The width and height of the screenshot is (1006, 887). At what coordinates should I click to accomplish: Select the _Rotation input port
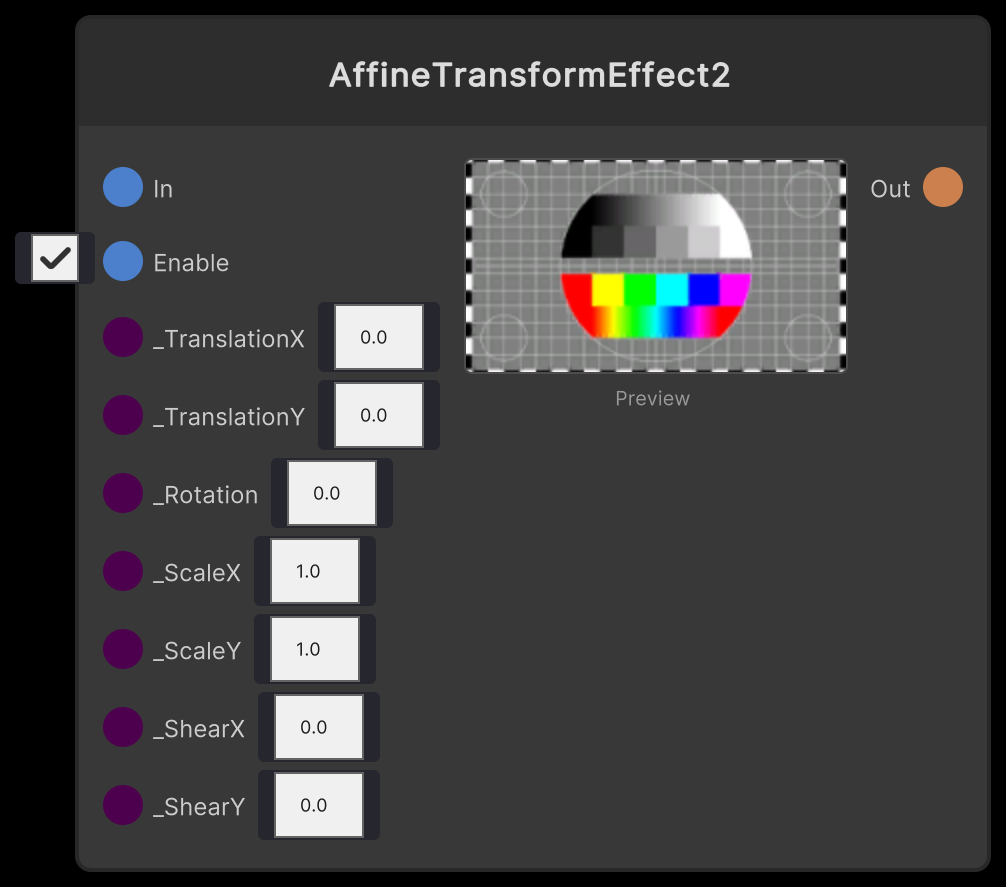coord(122,493)
